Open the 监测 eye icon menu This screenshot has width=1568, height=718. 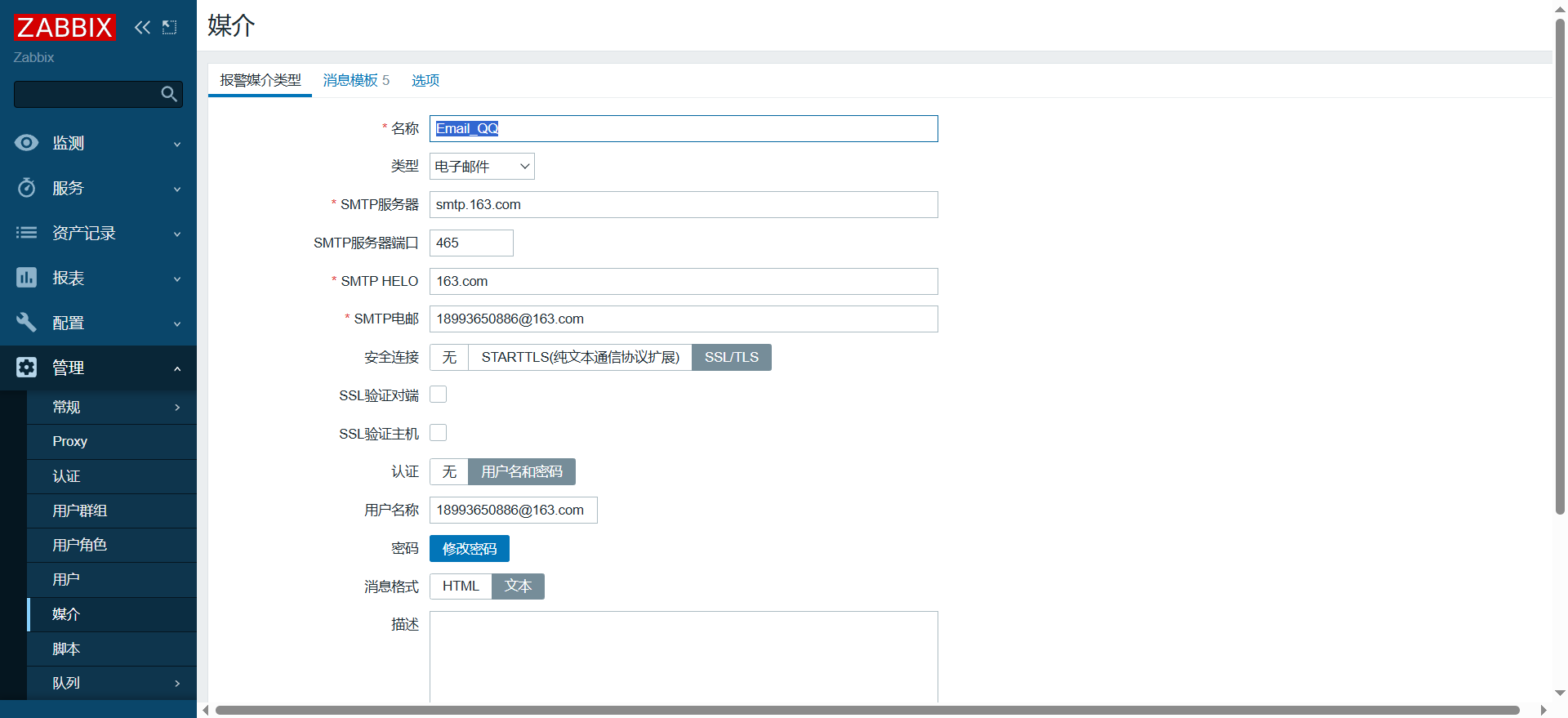click(27, 143)
